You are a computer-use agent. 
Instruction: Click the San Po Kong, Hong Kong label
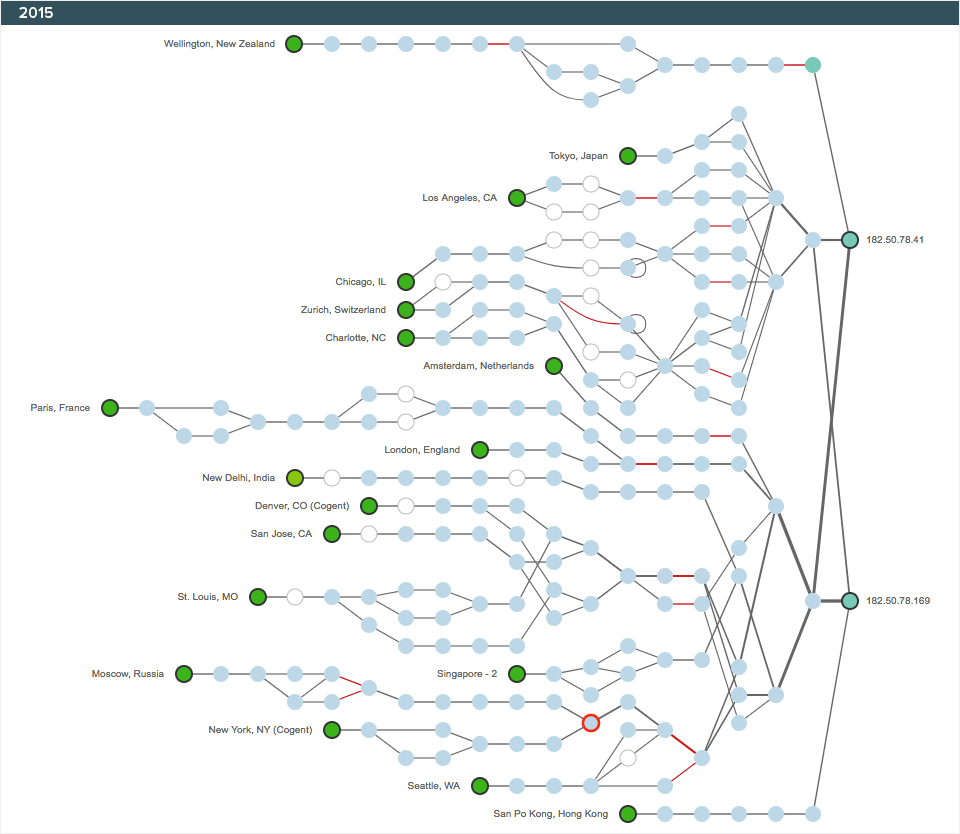(550, 814)
